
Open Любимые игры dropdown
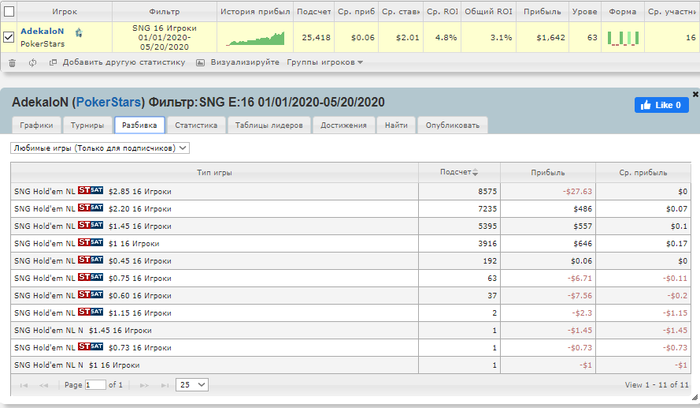click(100, 148)
